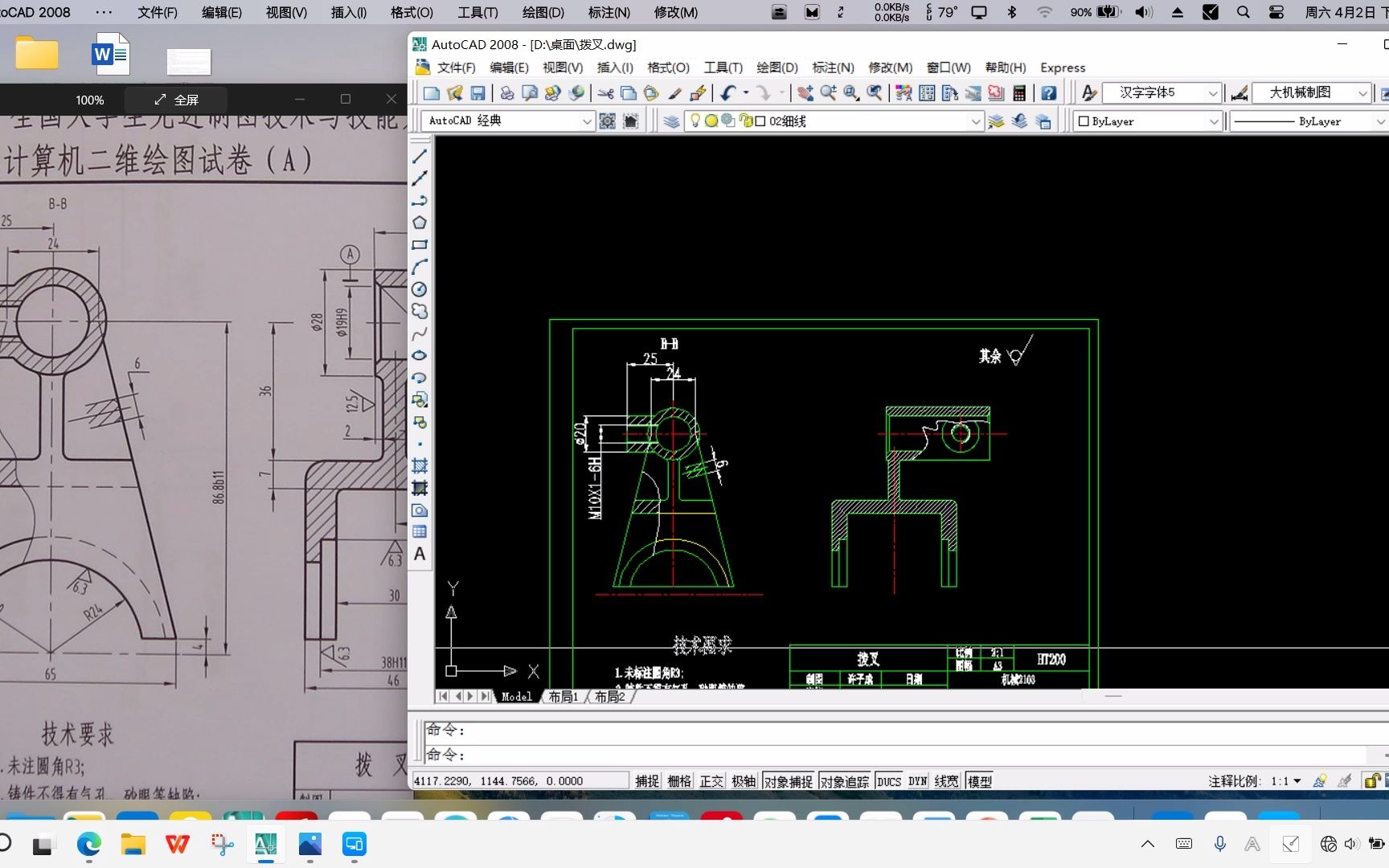Enable Ortho mode in status bar
The image size is (1389, 868).
(711, 780)
